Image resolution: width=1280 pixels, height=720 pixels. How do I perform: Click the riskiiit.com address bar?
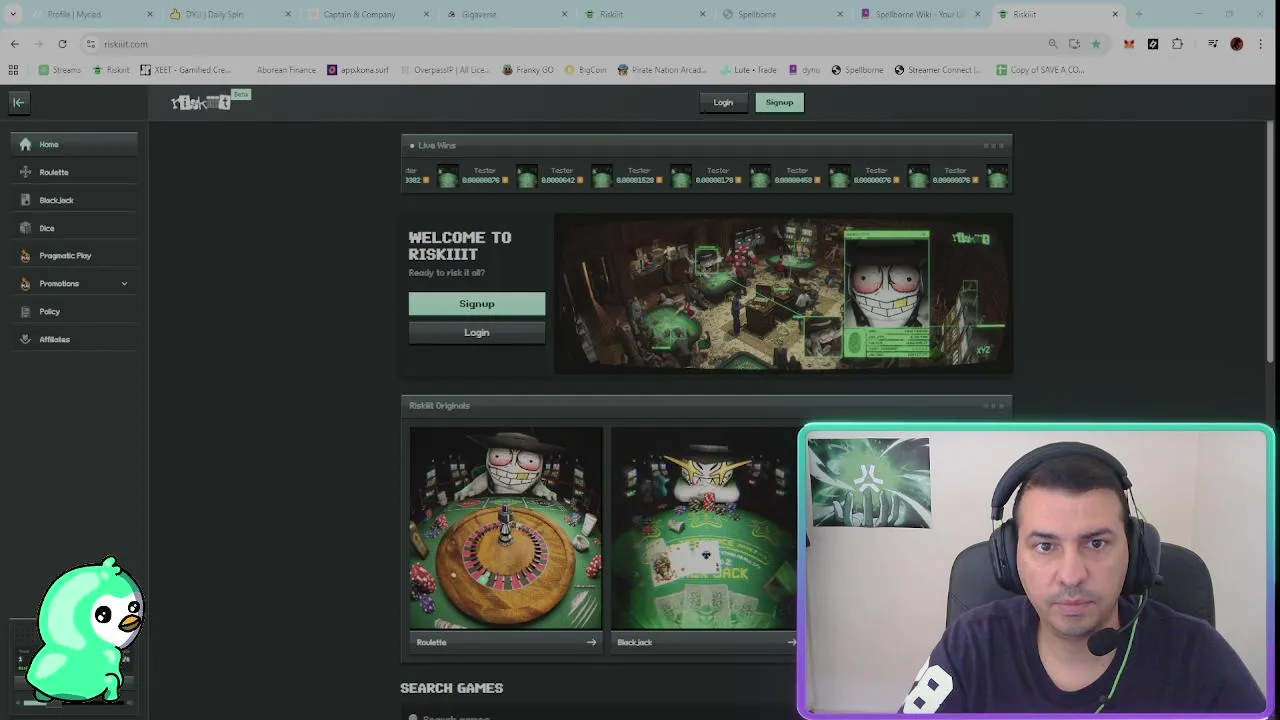pyautogui.click(x=560, y=44)
